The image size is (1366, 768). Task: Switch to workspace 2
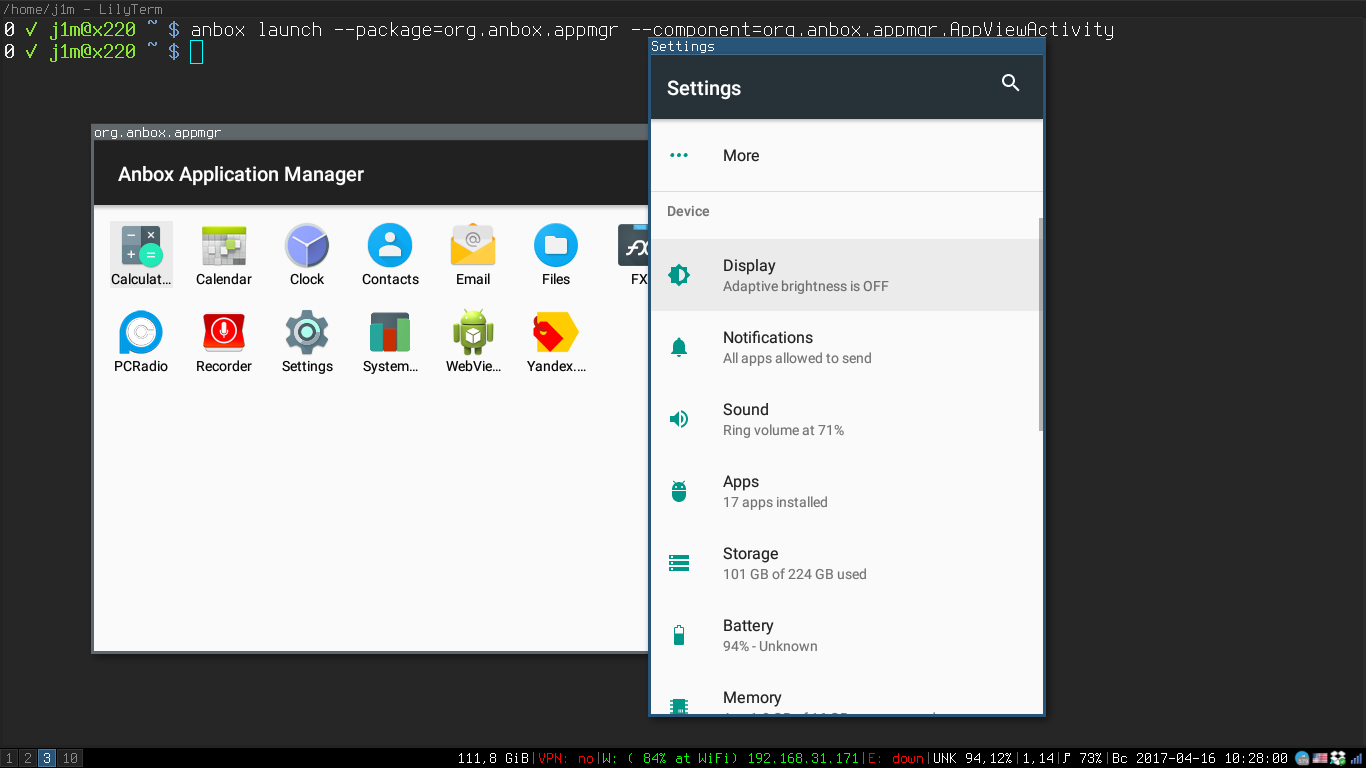pyautogui.click(x=28, y=758)
